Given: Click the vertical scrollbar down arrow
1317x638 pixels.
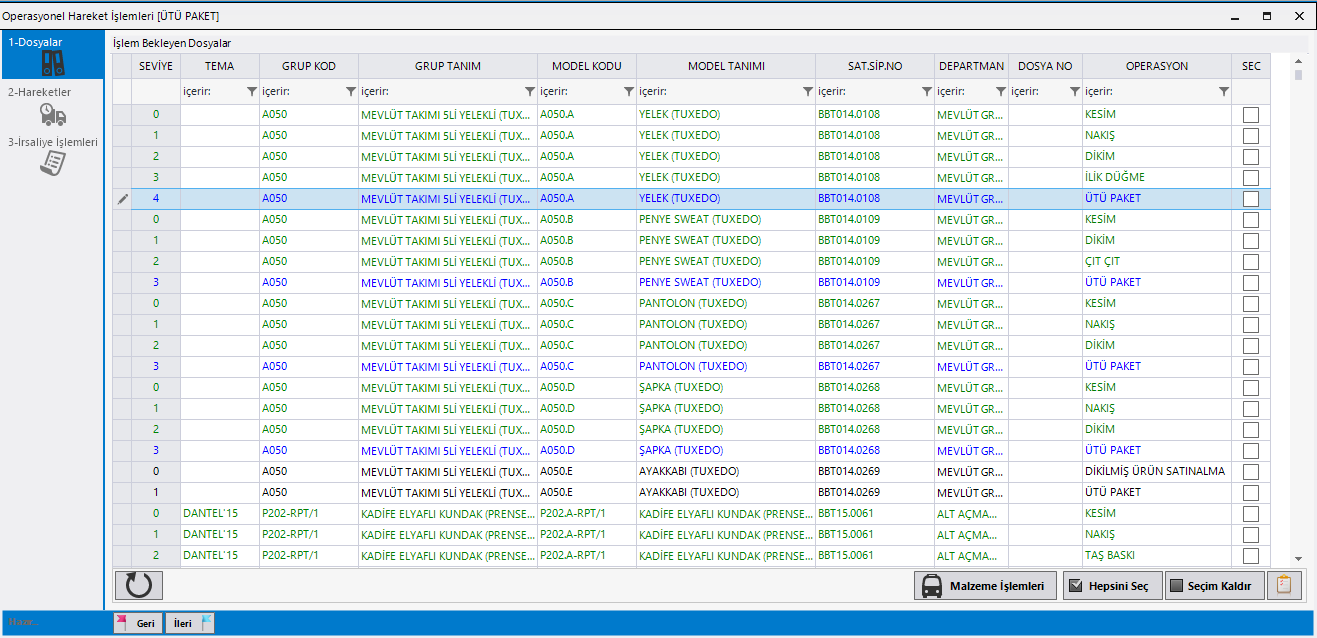Looking at the screenshot, I should (x=1298, y=558).
